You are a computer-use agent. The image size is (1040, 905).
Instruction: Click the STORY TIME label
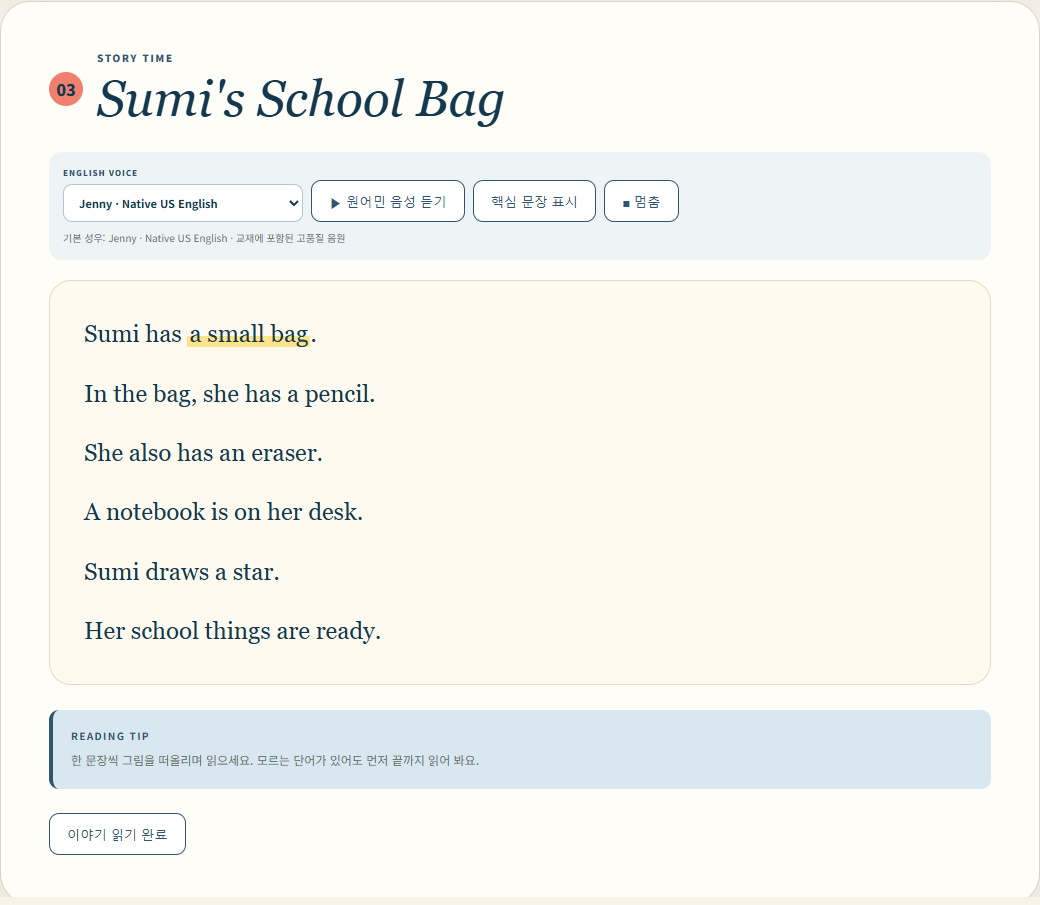coord(135,58)
